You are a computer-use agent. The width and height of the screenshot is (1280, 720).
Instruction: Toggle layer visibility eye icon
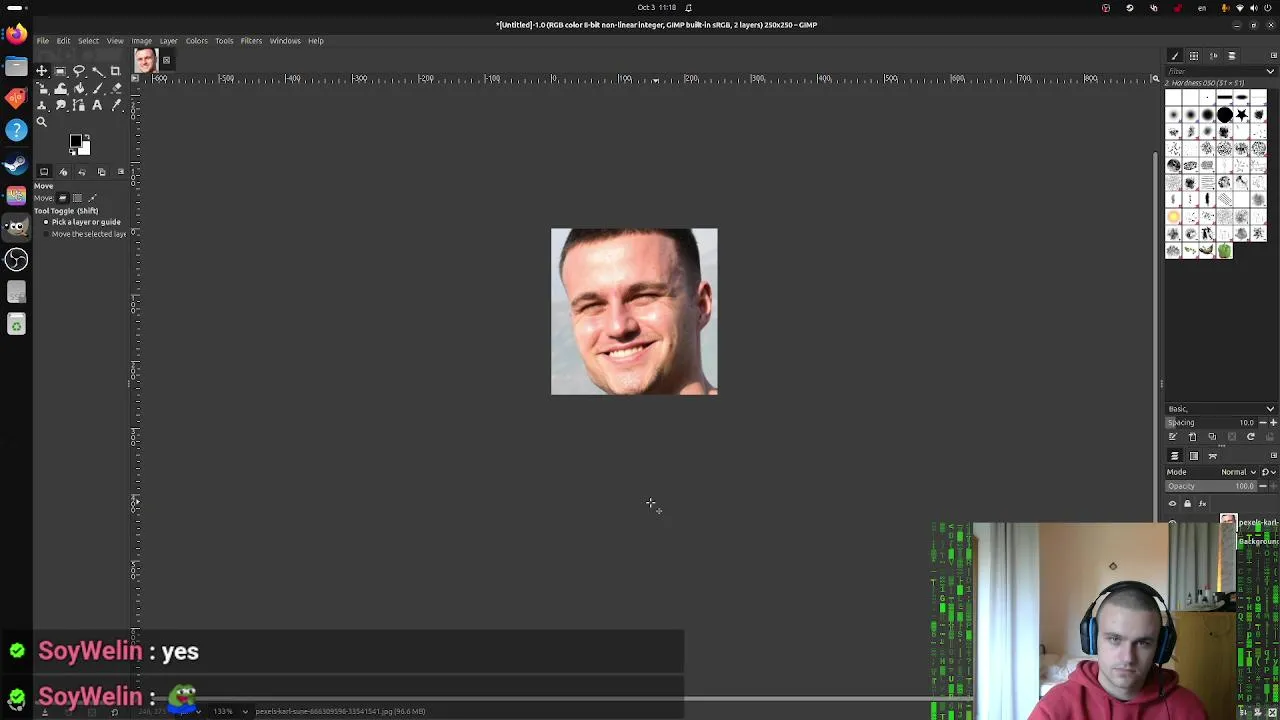(1172, 504)
